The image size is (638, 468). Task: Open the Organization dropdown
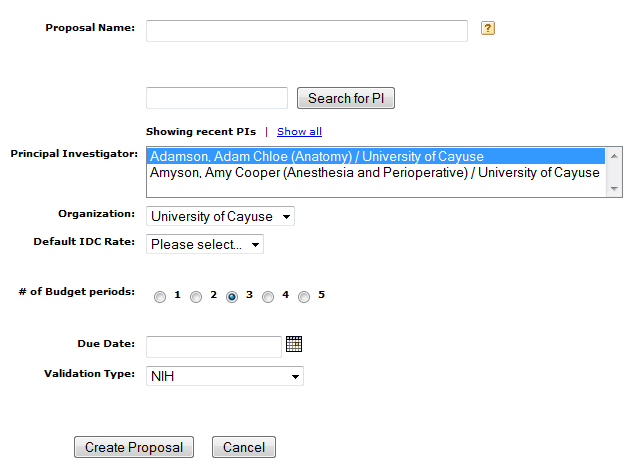pos(220,216)
